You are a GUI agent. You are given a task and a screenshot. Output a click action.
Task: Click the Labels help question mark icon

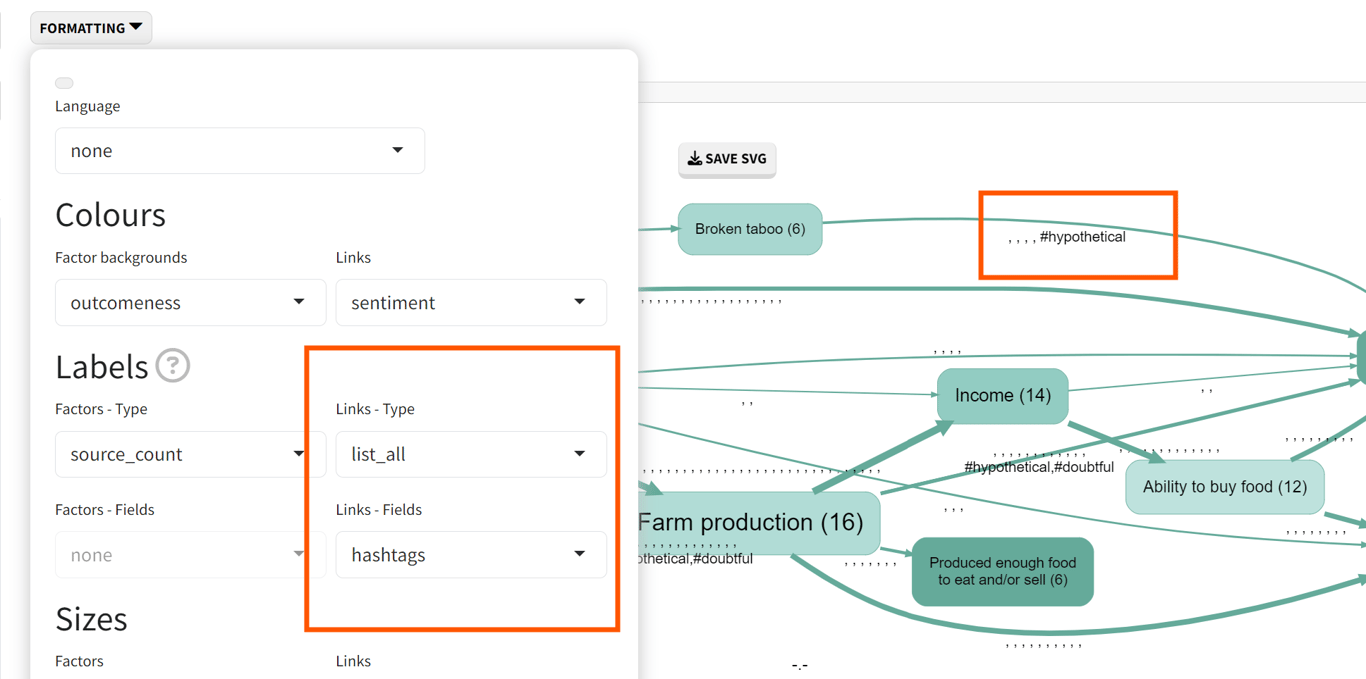(172, 366)
